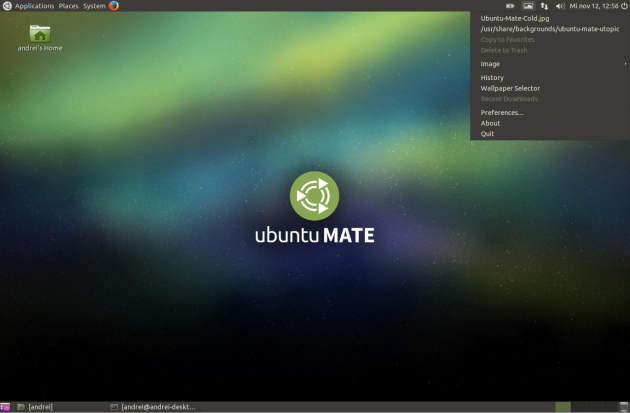Click the volume speaker icon
Image resolution: width=630 pixels, height=413 pixels.
point(560,6)
